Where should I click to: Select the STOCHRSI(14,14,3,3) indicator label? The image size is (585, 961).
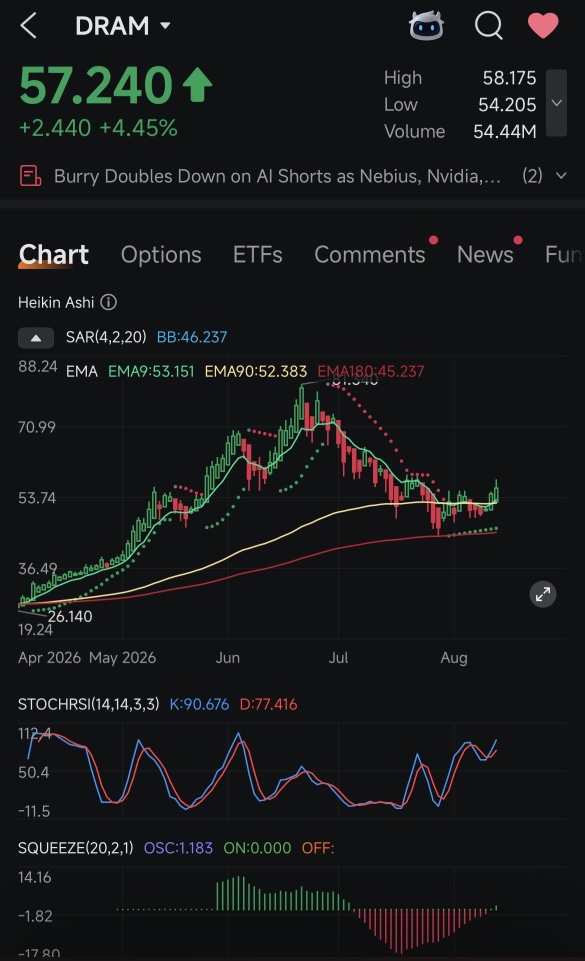pos(88,704)
